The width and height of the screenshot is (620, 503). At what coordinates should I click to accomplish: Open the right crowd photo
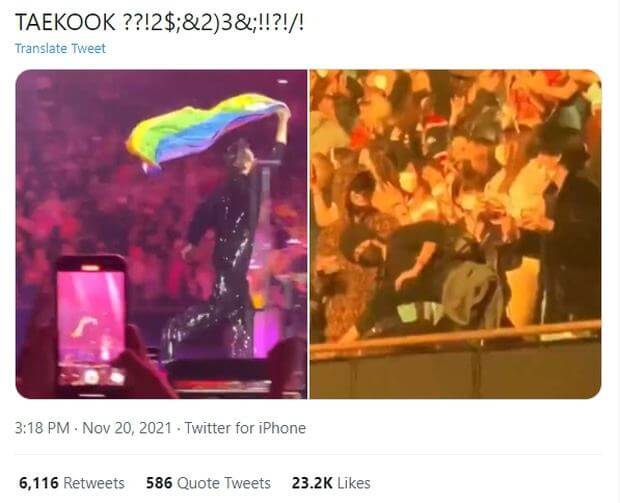[x=456, y=234]
